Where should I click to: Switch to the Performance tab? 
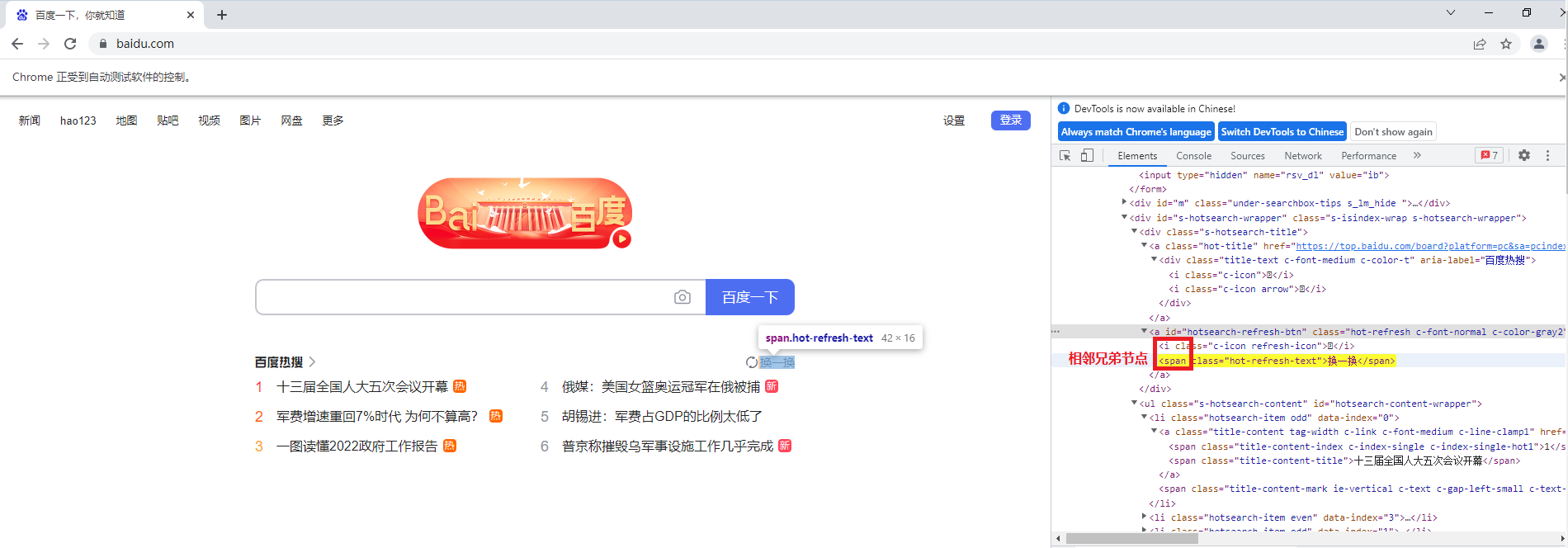coord(1369,156)
